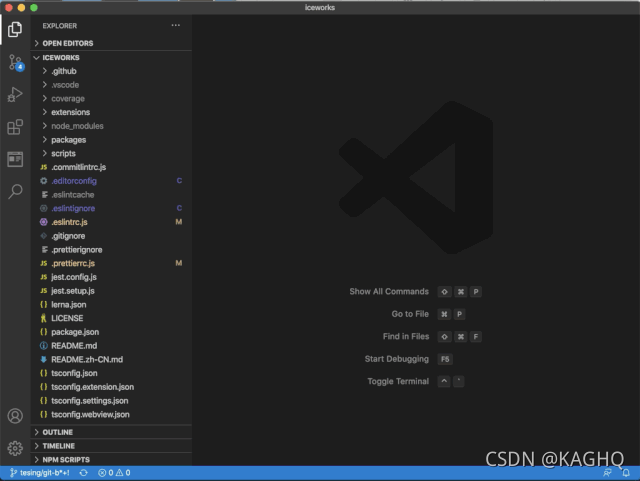Viewport: 640px width, 481px height.
Task: Click the F5 key label
Action: click(445, 359)
